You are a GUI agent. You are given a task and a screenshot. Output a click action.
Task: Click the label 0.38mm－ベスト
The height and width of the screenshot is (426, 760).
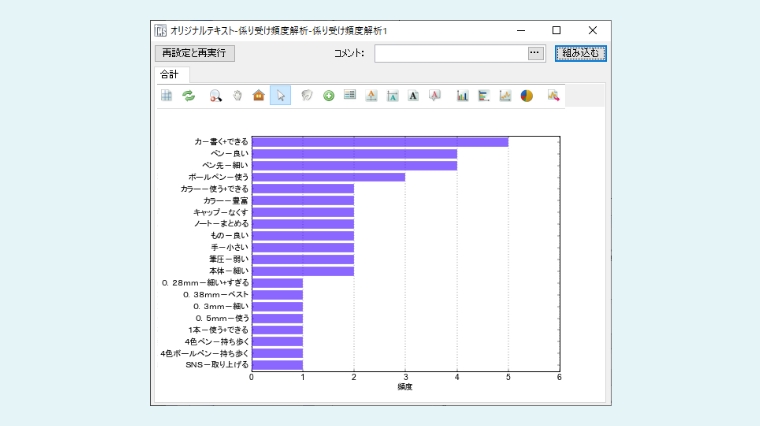coord(216,295)
